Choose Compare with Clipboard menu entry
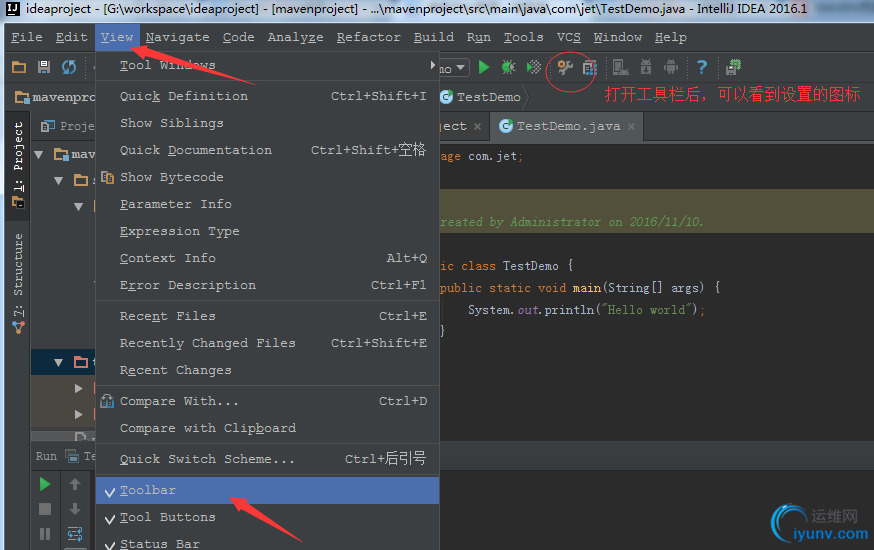874x550 pixels. point(268,429)
